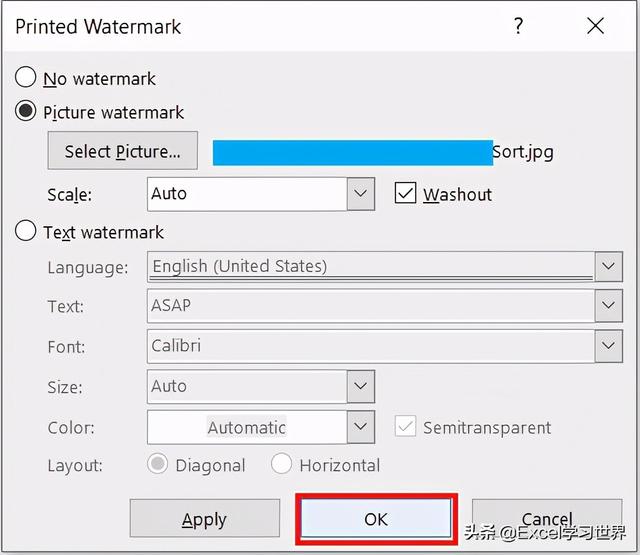Open the Color picker dropdown
Viewport: 640px width, 555px height.
[361, 427]
